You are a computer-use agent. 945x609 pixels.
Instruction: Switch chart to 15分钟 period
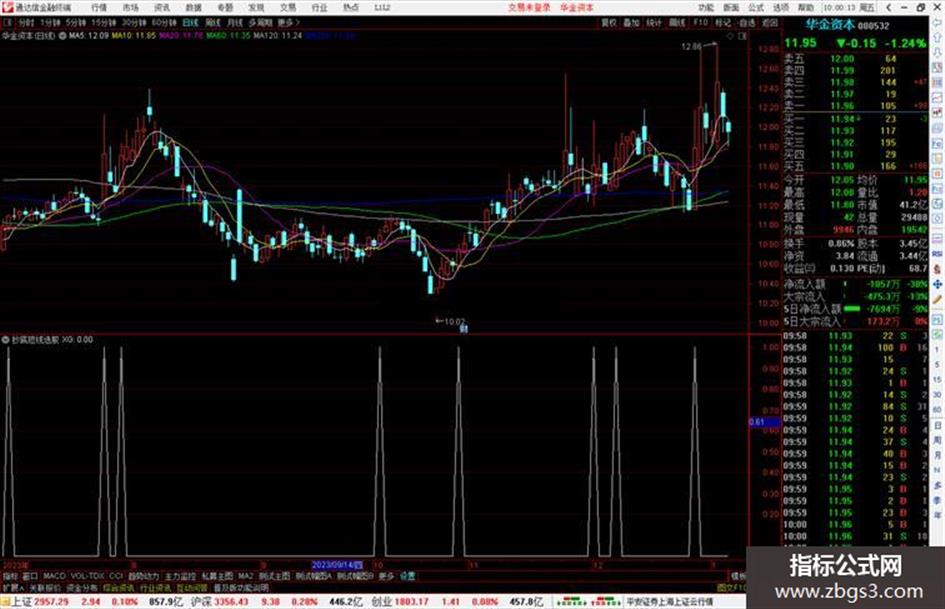click(103, 22)
